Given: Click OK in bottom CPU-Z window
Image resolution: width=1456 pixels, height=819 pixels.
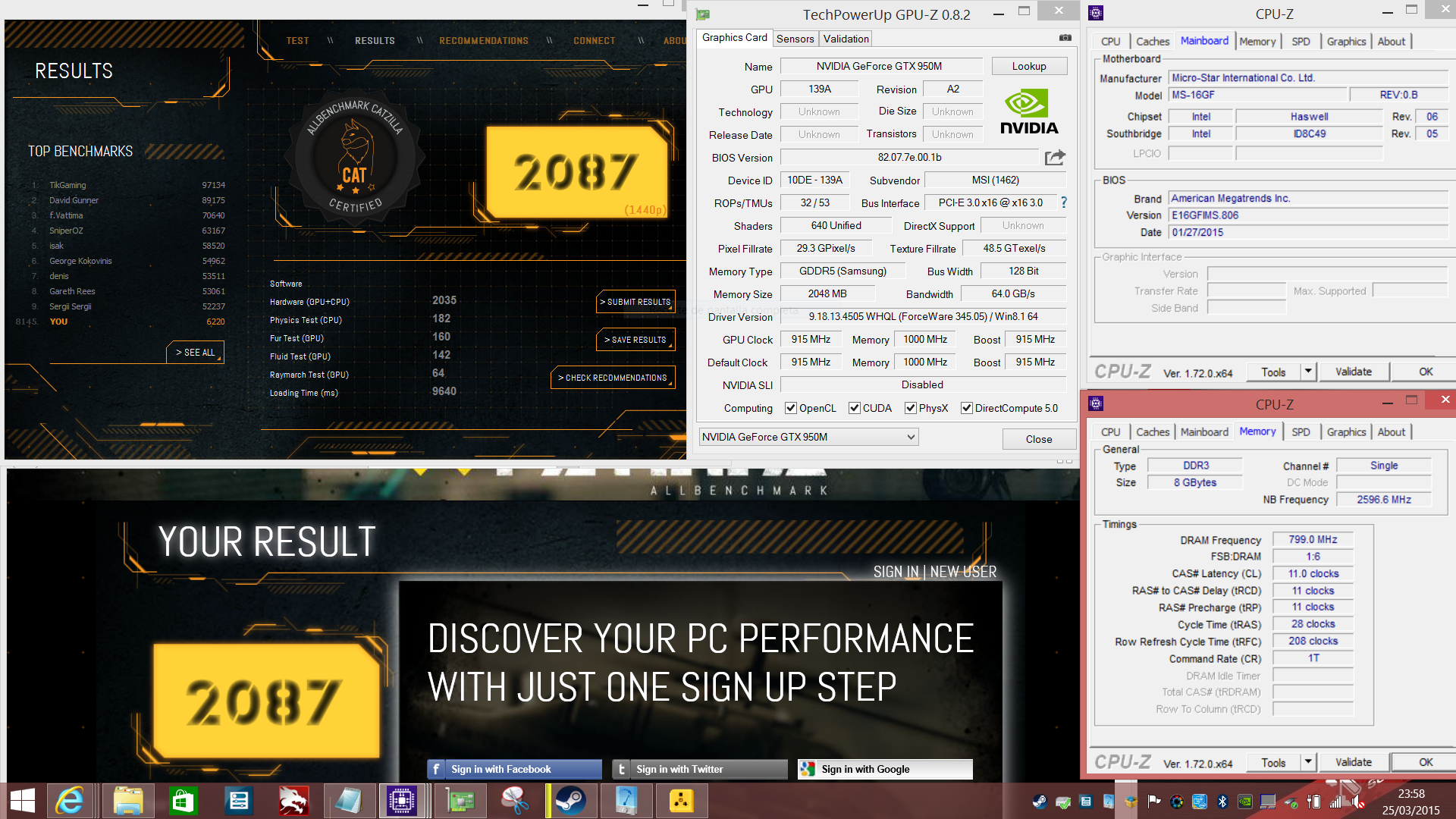Looking at the screenshot, I should point(1426,762).
